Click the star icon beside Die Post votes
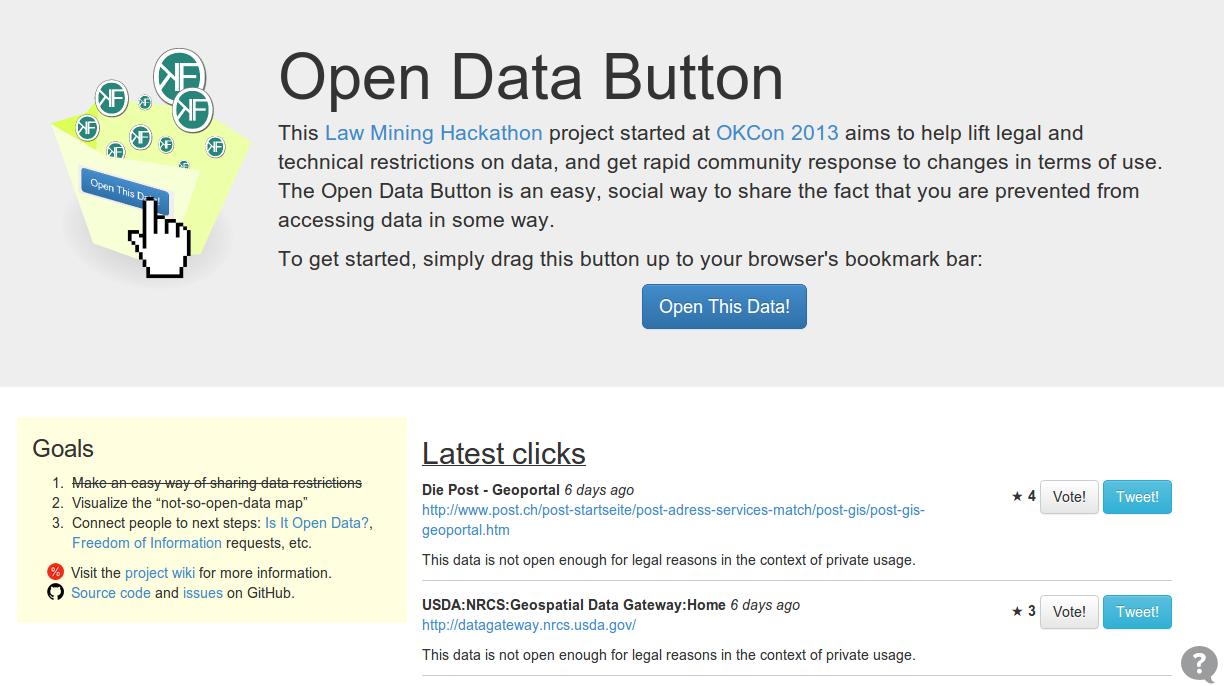The width and height of the screenshot is (1224, 686). click(1017, 496)
